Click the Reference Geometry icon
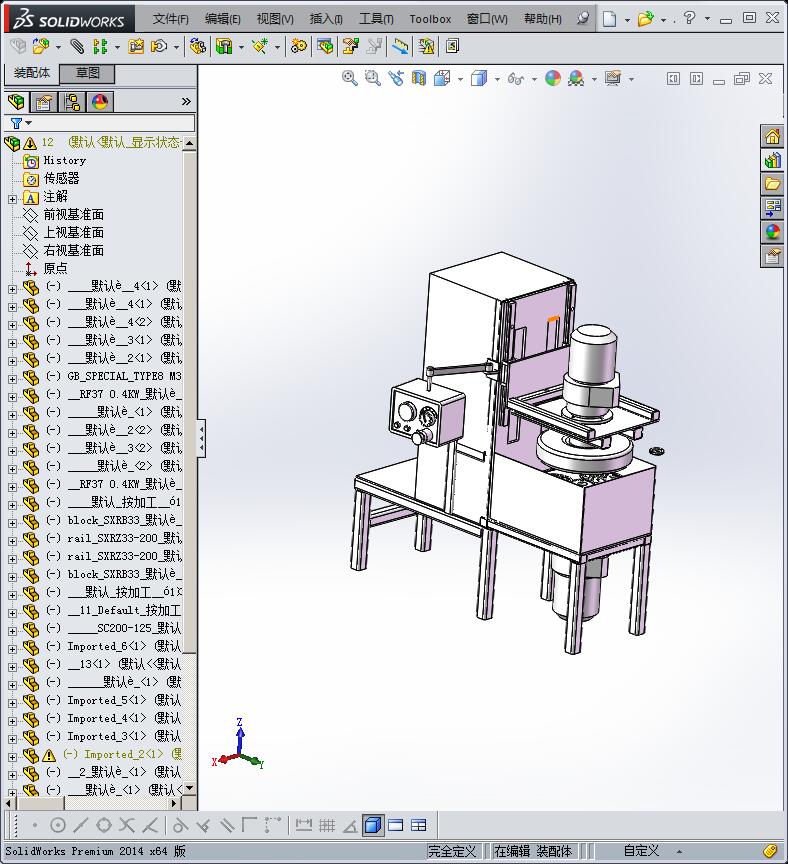This screenshot has height=864, width=788. coord(260,46)
